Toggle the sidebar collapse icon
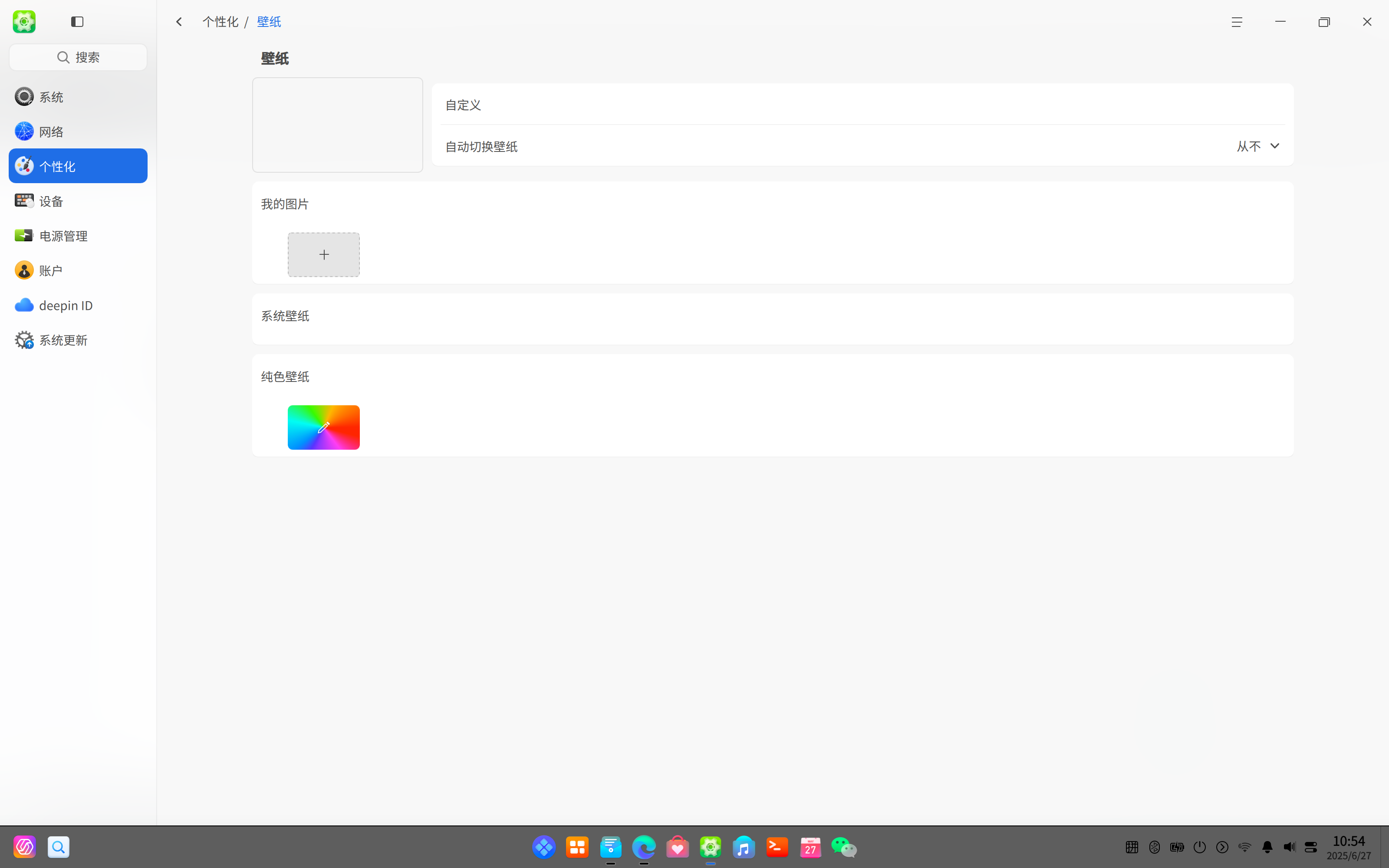The height and width of the screenshot is (868, 1389). coord(78,22)
